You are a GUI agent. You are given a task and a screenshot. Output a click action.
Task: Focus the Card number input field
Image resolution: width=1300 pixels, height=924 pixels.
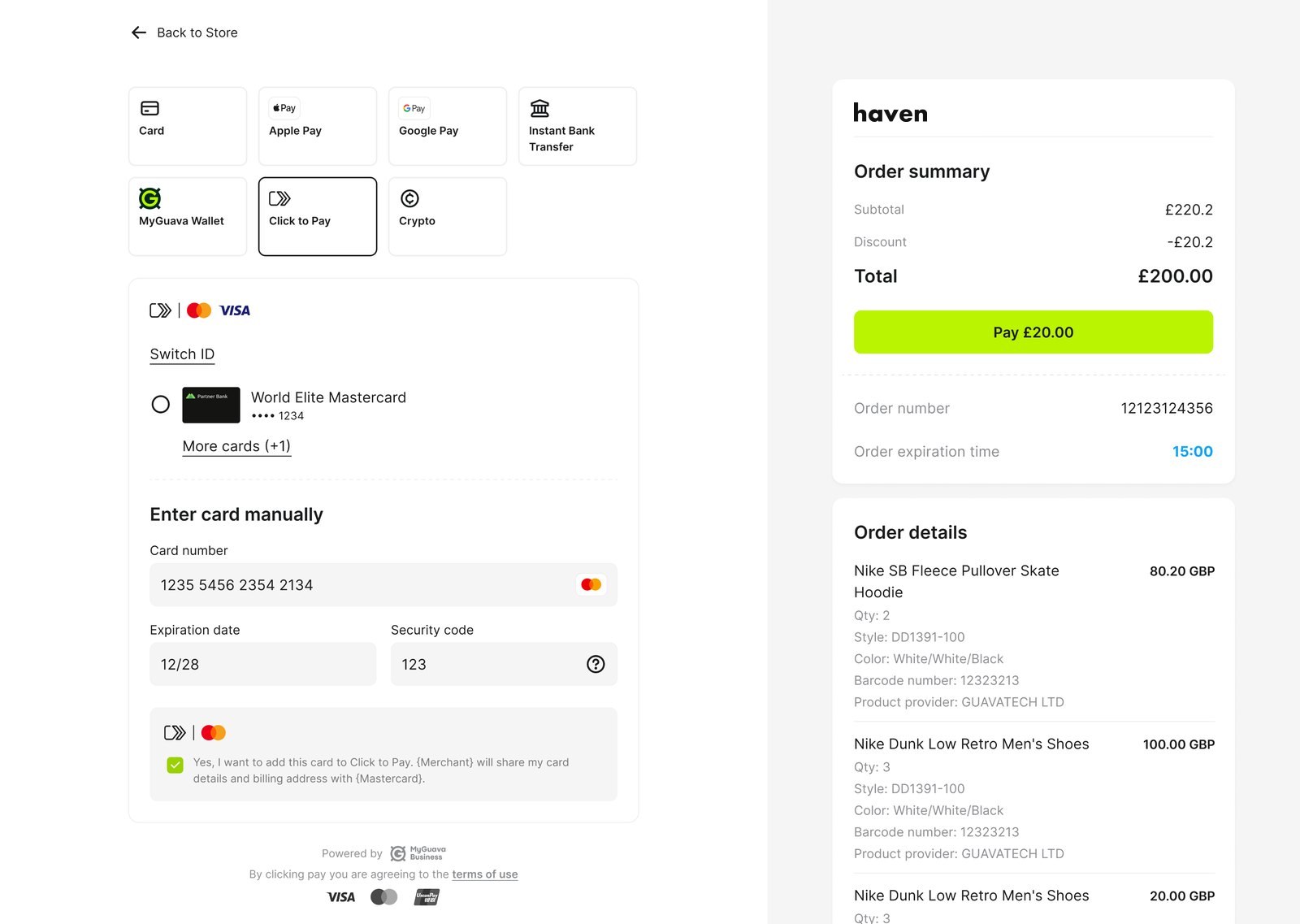point(383,585)
